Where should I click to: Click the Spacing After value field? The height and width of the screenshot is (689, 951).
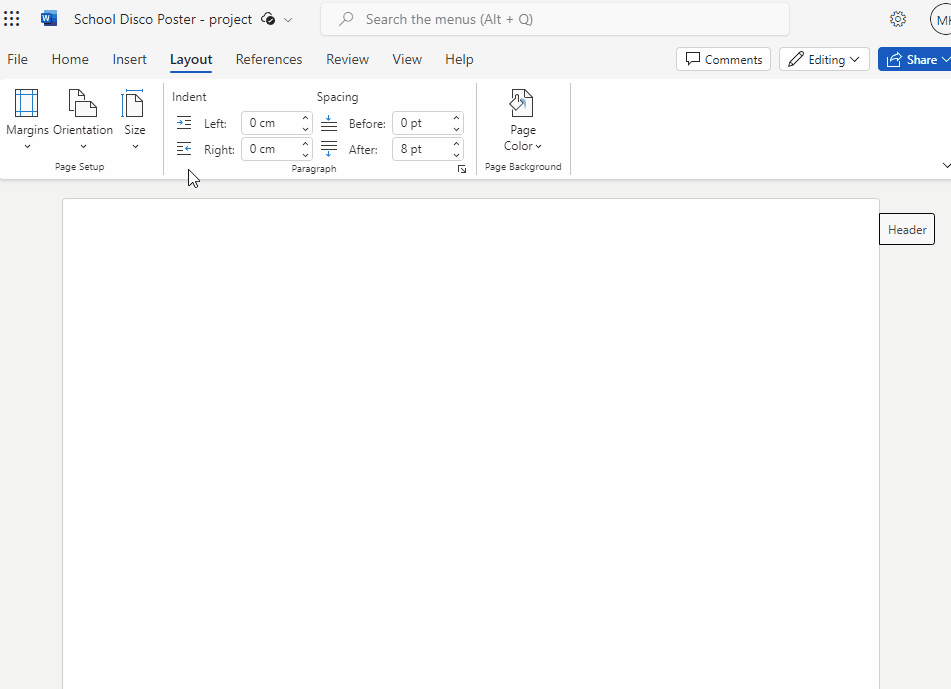tap(422, 149)
